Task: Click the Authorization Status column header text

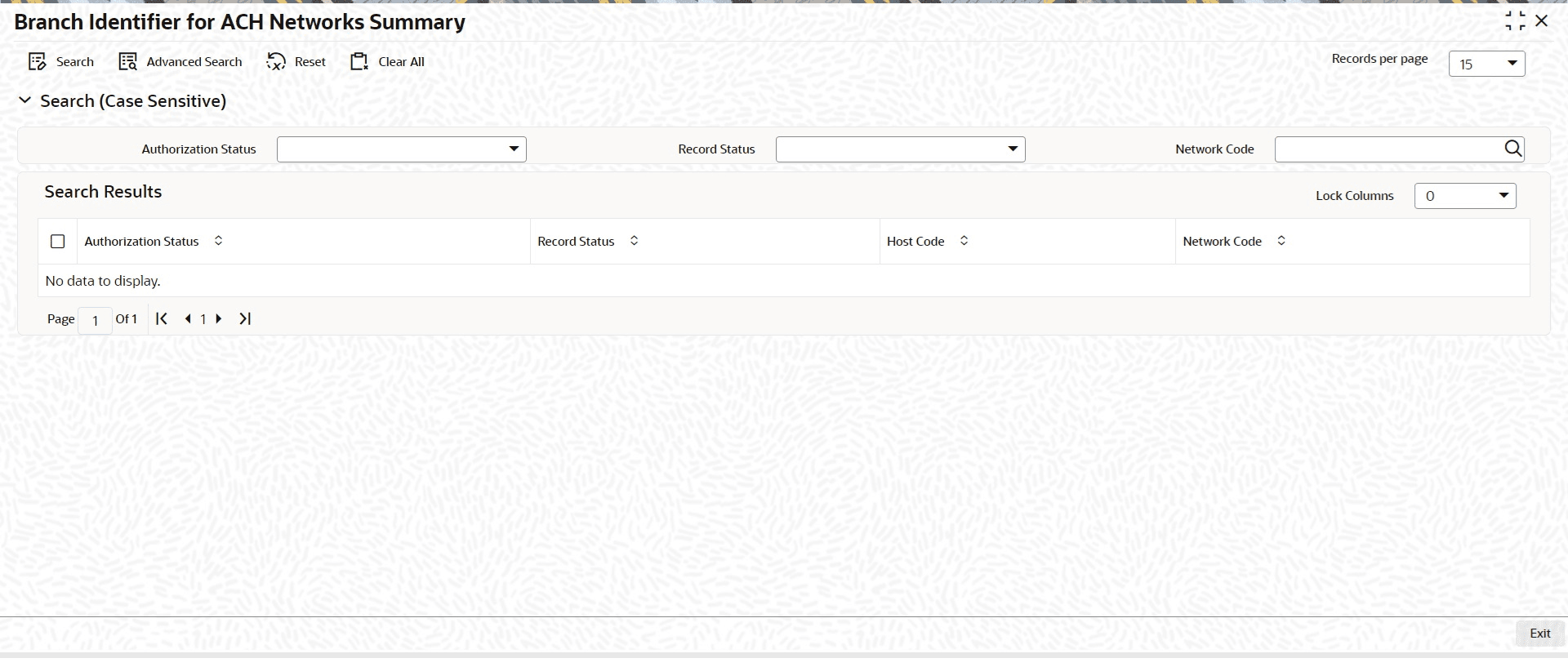Action: [142, 242]
